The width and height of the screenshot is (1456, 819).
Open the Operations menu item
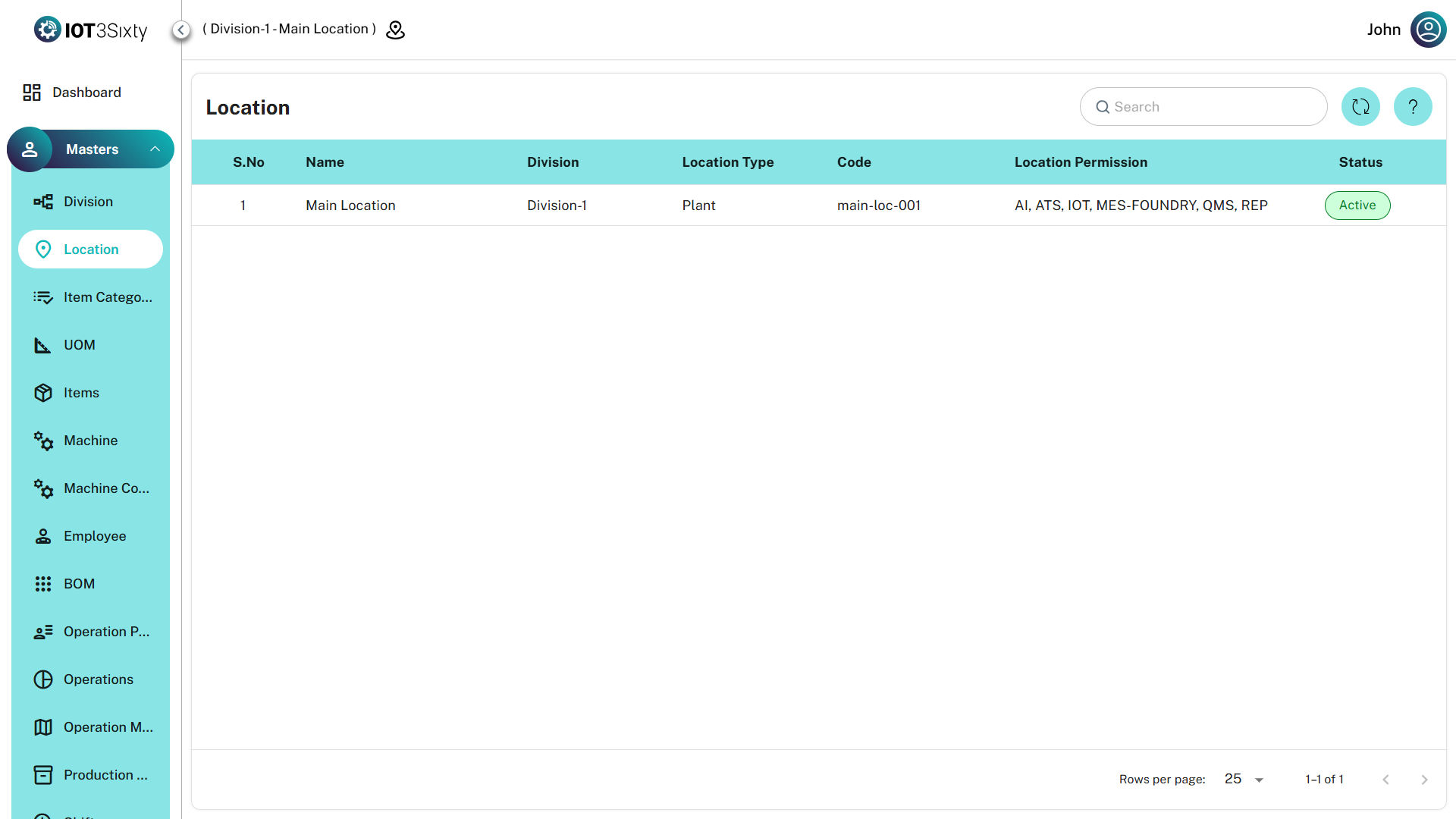[98, 679]
